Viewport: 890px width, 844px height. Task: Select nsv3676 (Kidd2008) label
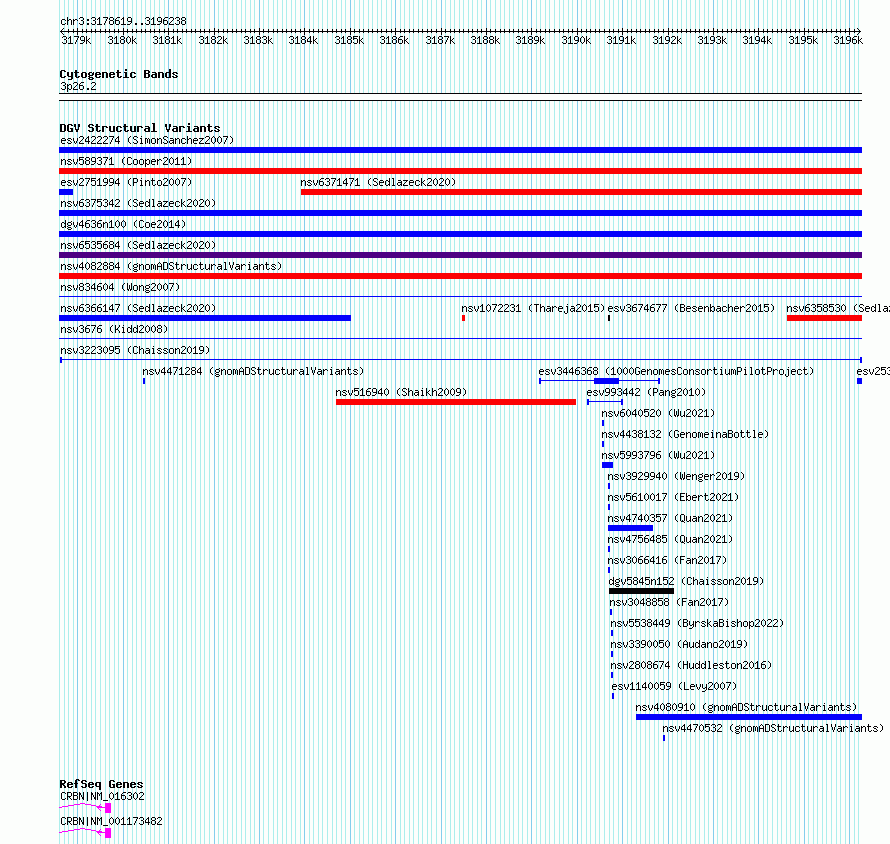click(x=114, y=329)
